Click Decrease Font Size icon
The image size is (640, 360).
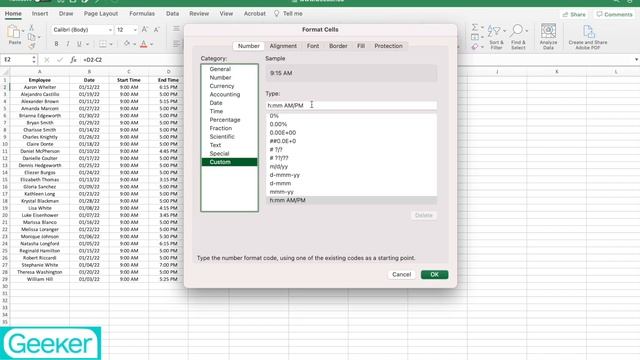pos(156,29)
